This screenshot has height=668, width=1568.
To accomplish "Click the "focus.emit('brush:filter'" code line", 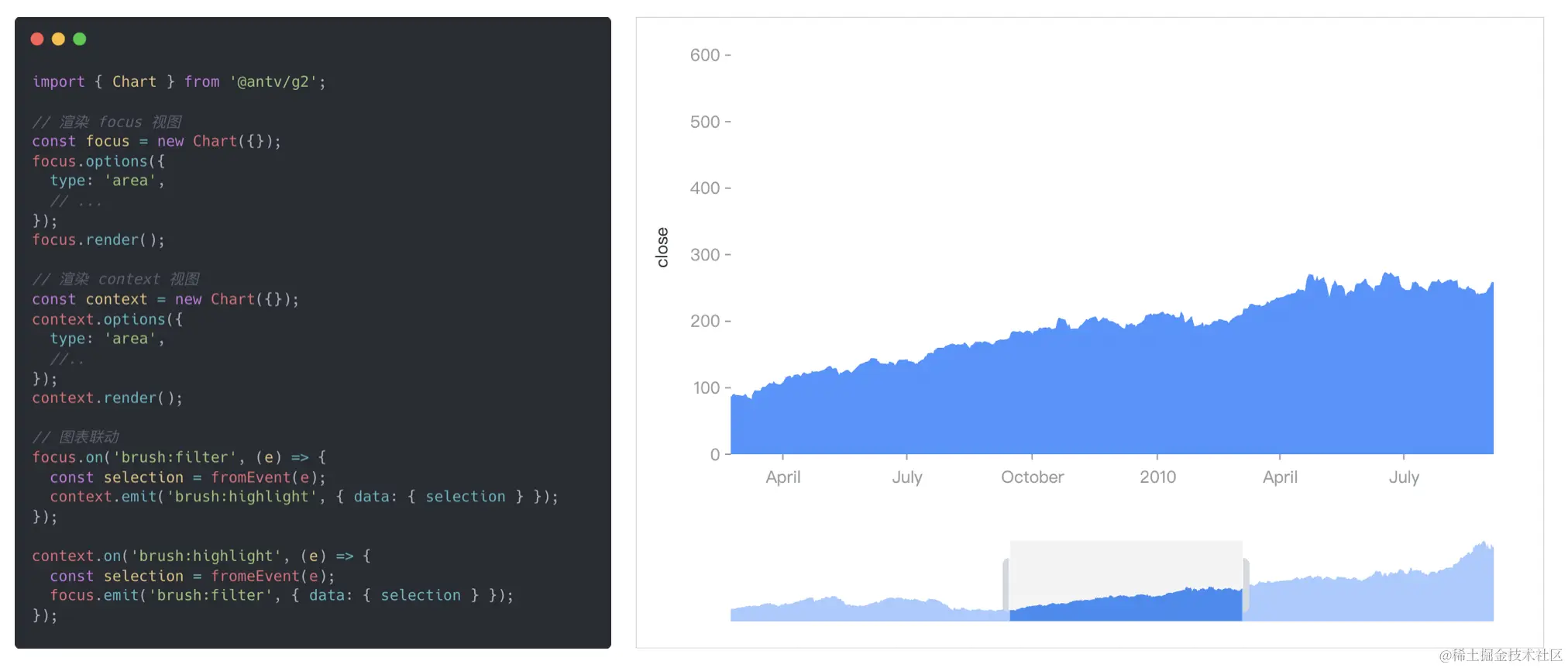I will [x=281, y=595].
